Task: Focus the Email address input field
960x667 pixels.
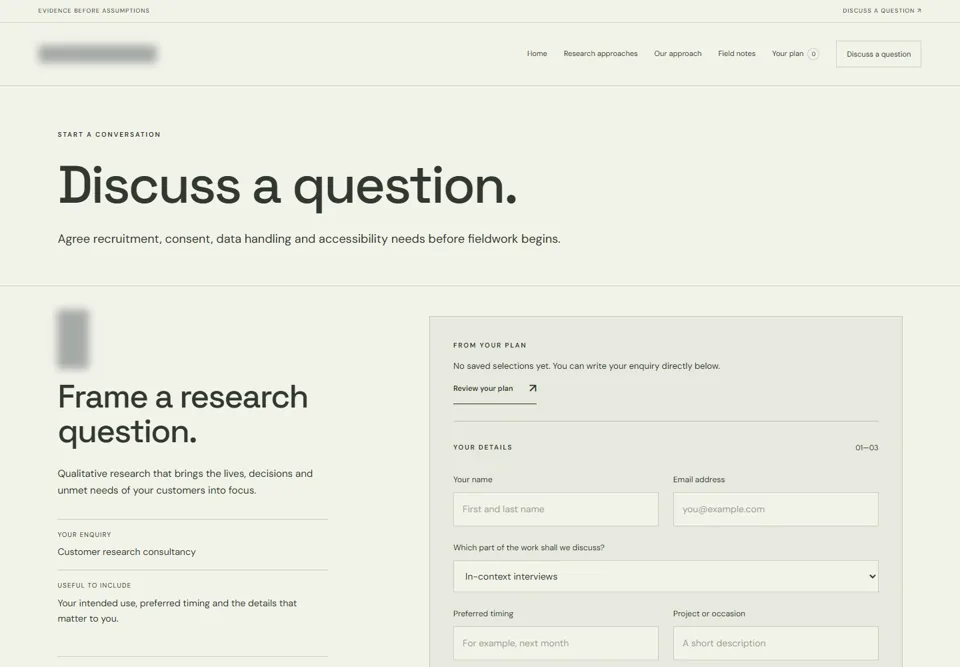Action: tap(775, 509)
